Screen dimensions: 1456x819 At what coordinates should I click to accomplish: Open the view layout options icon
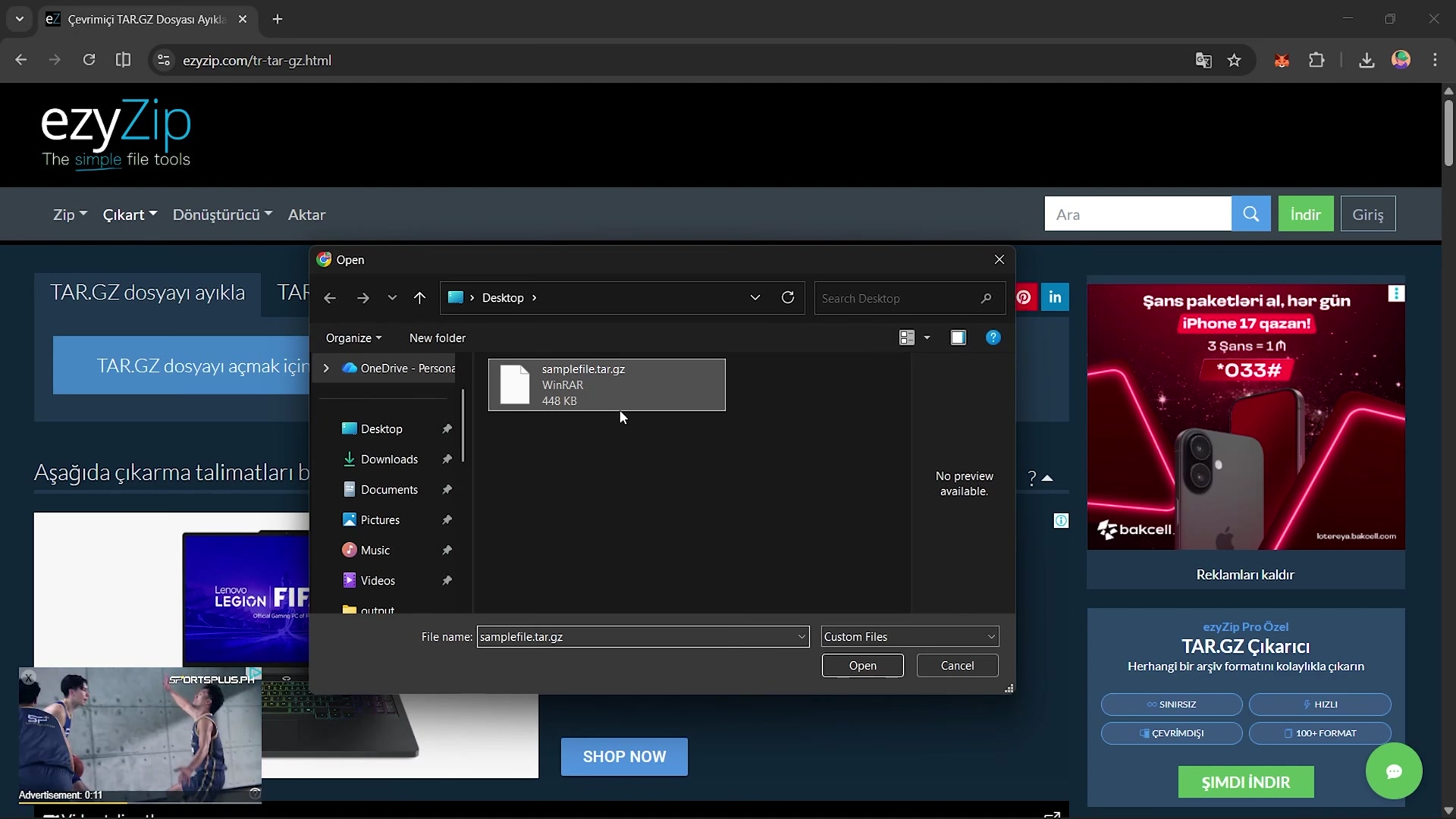tap(907, 337)
